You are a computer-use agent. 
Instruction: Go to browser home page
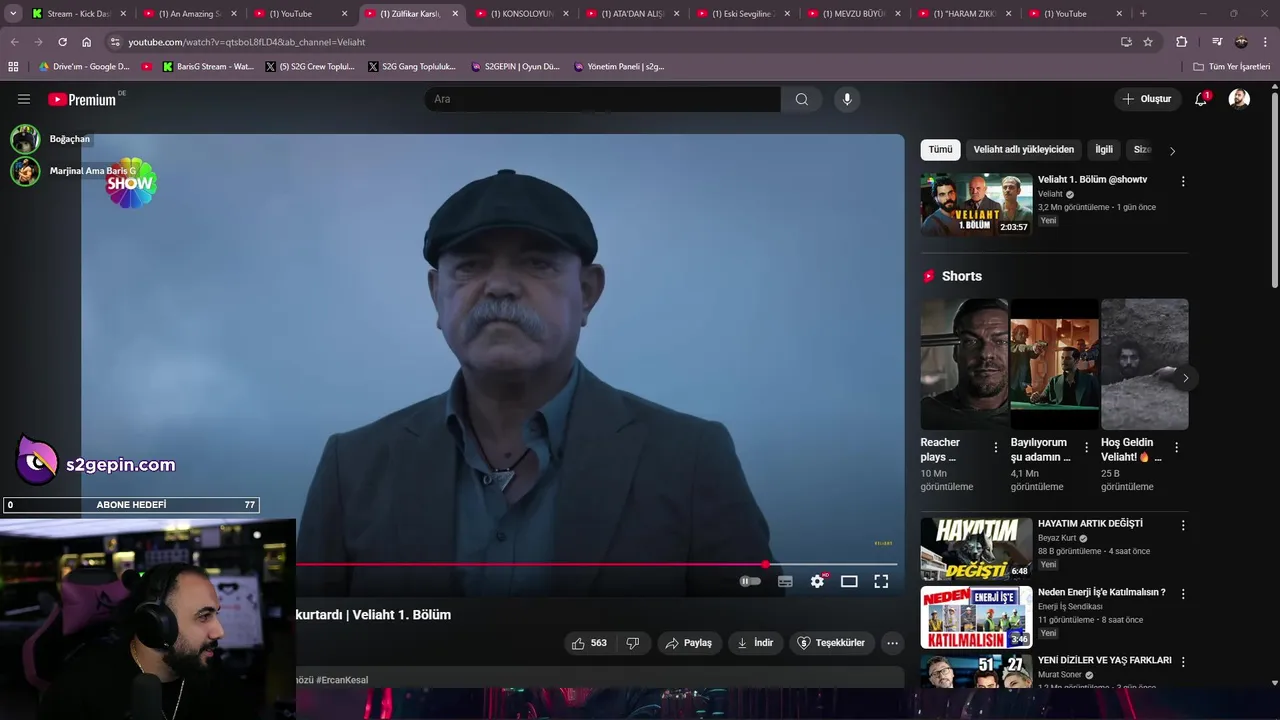tap(86, 42)
